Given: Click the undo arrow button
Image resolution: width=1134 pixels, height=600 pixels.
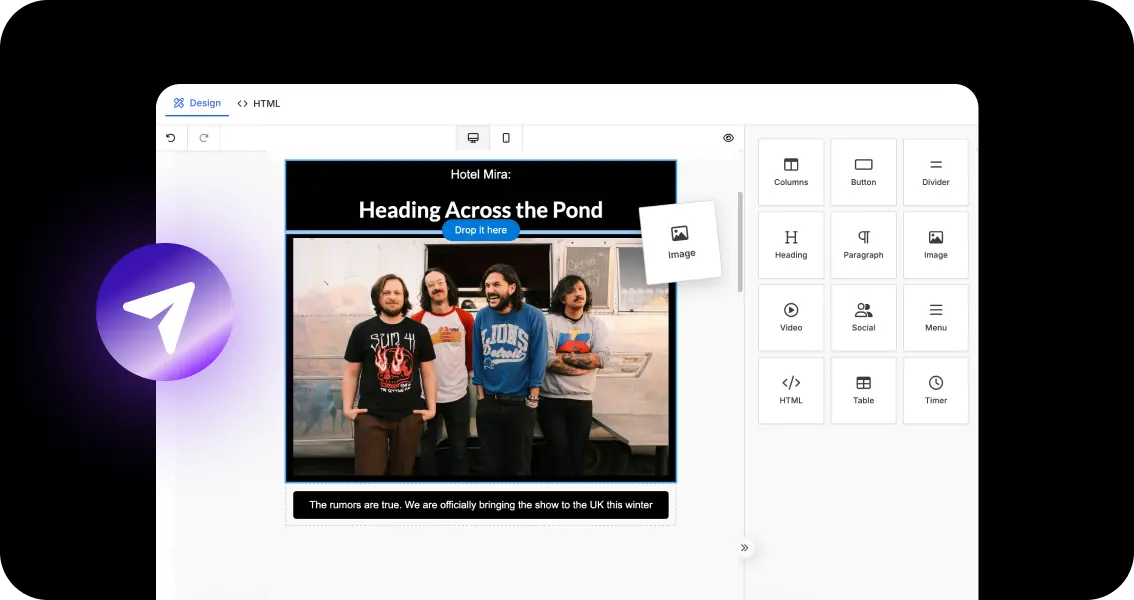Looking at the screenshot, I should [x=171, y=138].
